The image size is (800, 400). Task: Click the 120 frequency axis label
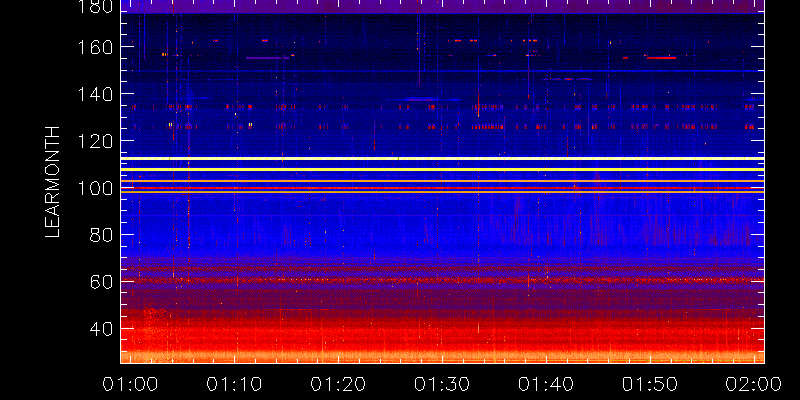95,141
